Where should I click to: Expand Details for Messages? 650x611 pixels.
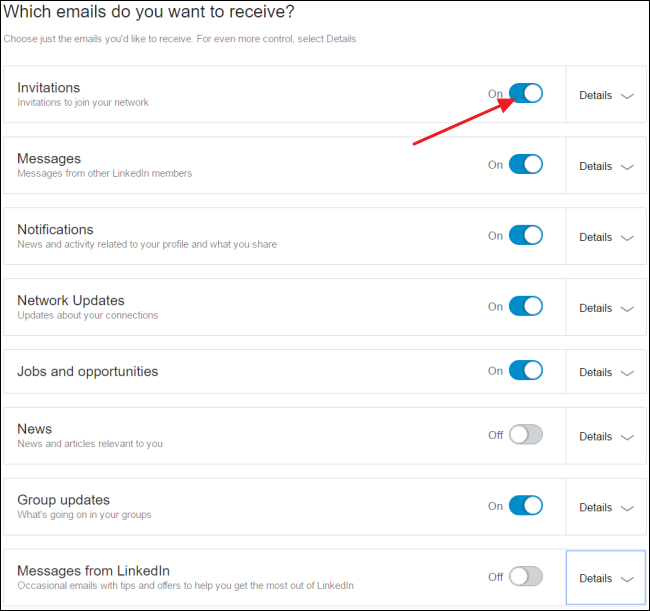pos(606,167)
